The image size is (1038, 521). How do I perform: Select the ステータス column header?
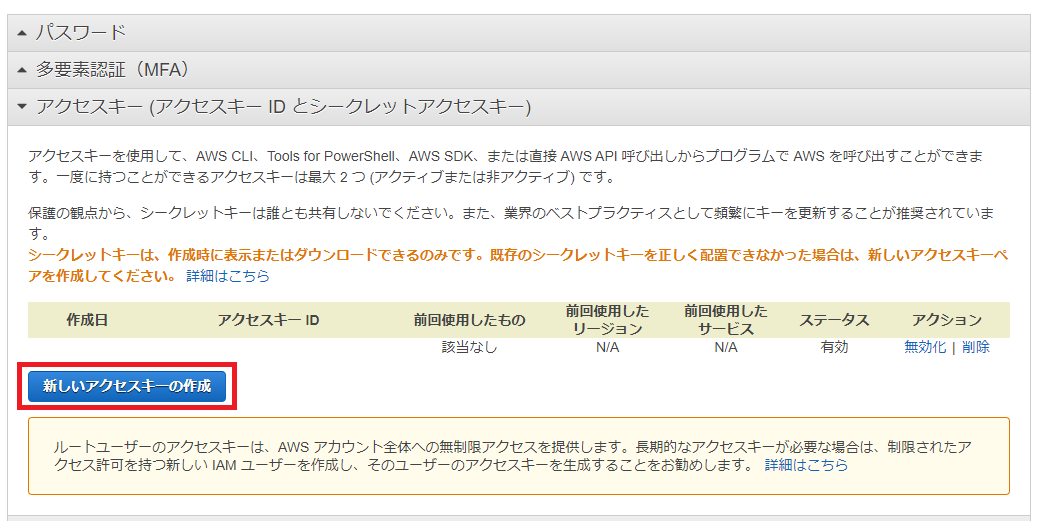tap(834, 320)
